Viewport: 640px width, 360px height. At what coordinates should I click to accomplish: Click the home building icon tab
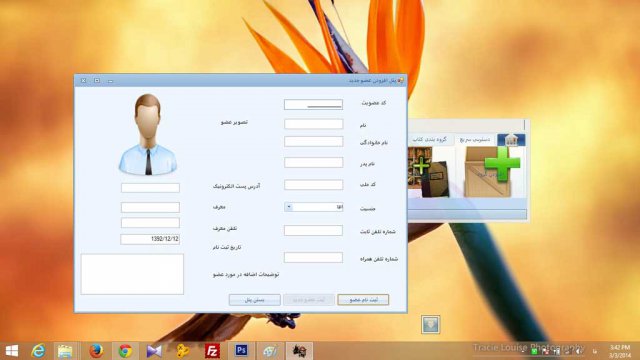(x=511, y=140)
